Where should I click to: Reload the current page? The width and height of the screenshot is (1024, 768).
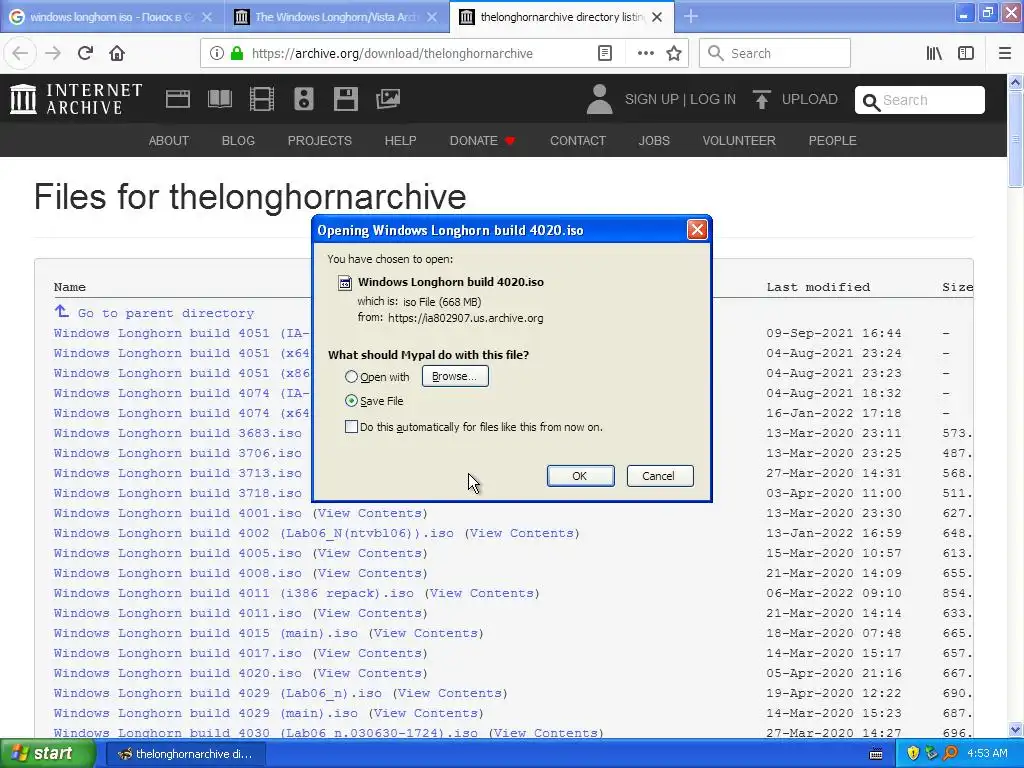pos(85,53)
